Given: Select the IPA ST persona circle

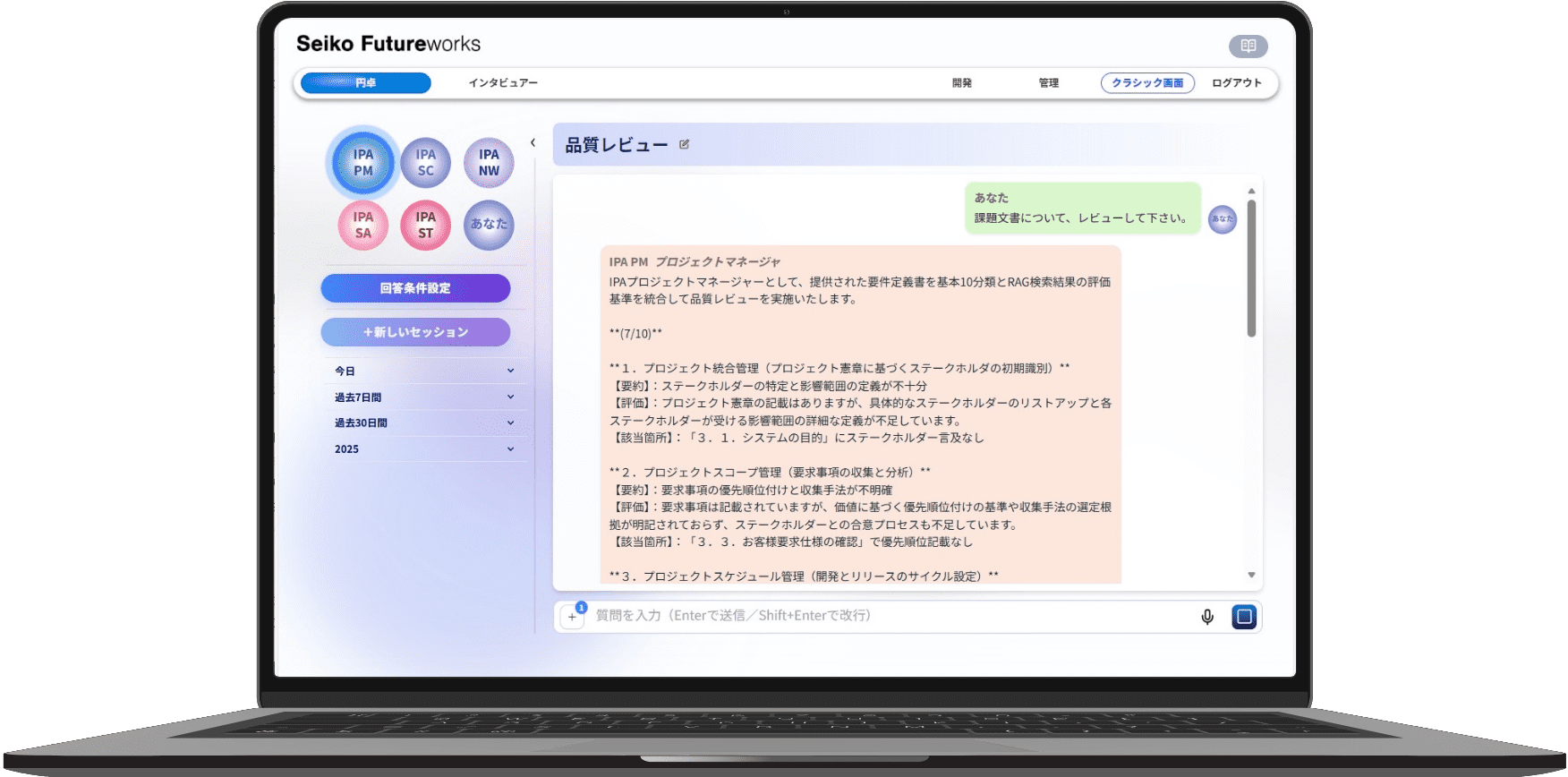Looking at the screenshot, I should [x=425, y=225].
